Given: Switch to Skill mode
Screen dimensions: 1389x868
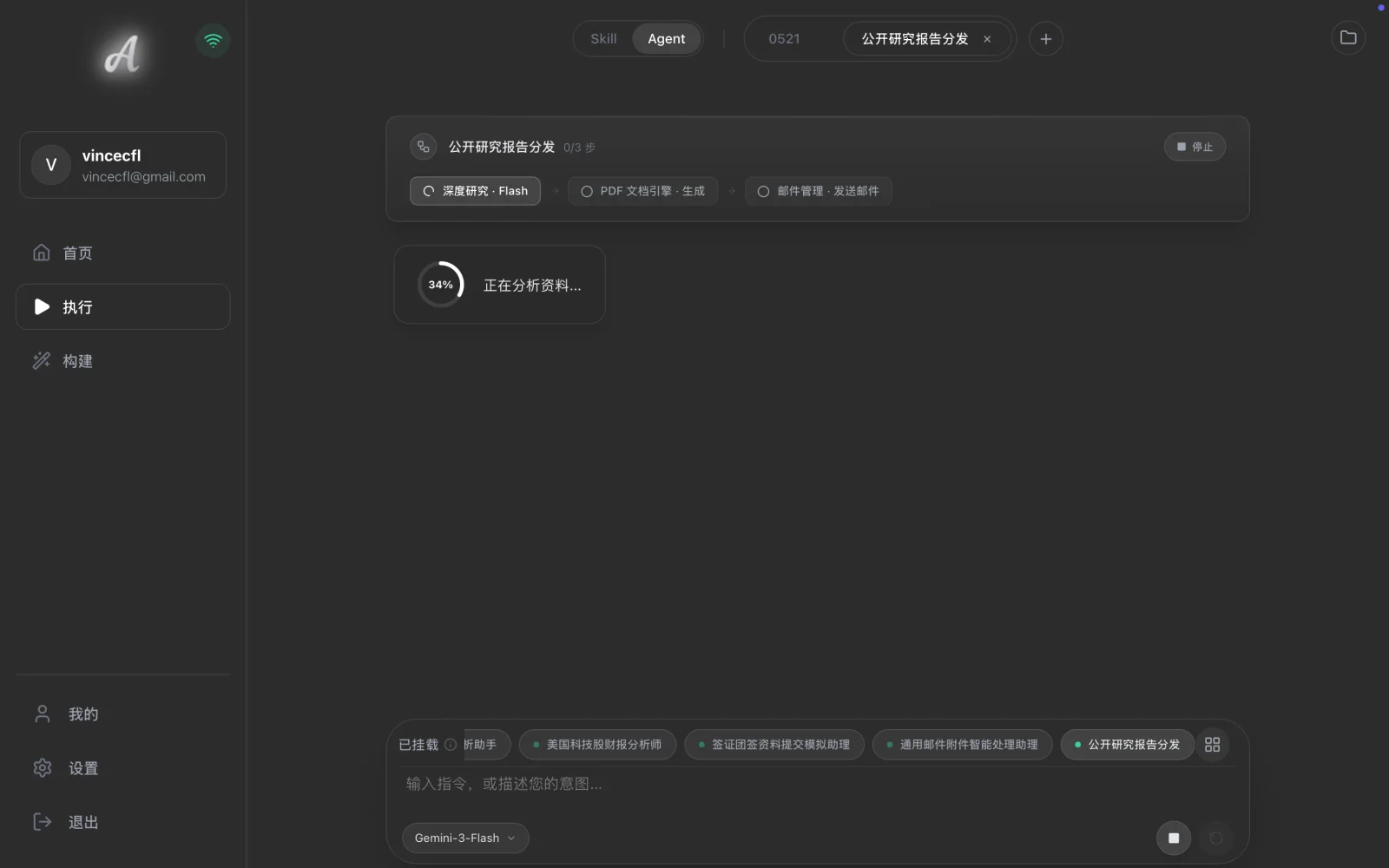Looking at the screenshot, I should click(603, 39).
